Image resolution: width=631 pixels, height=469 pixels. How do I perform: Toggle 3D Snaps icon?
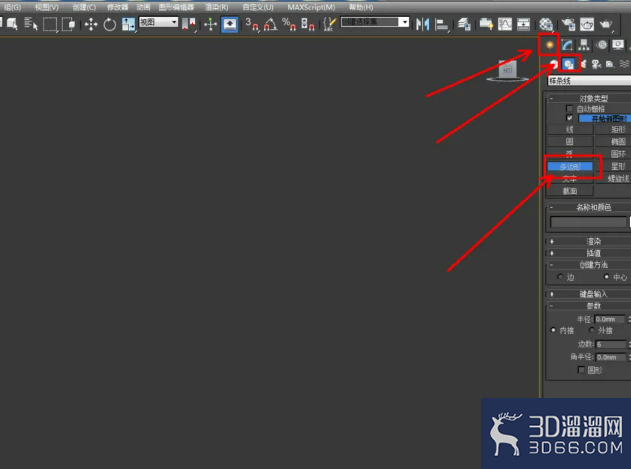tap(252, 25)
